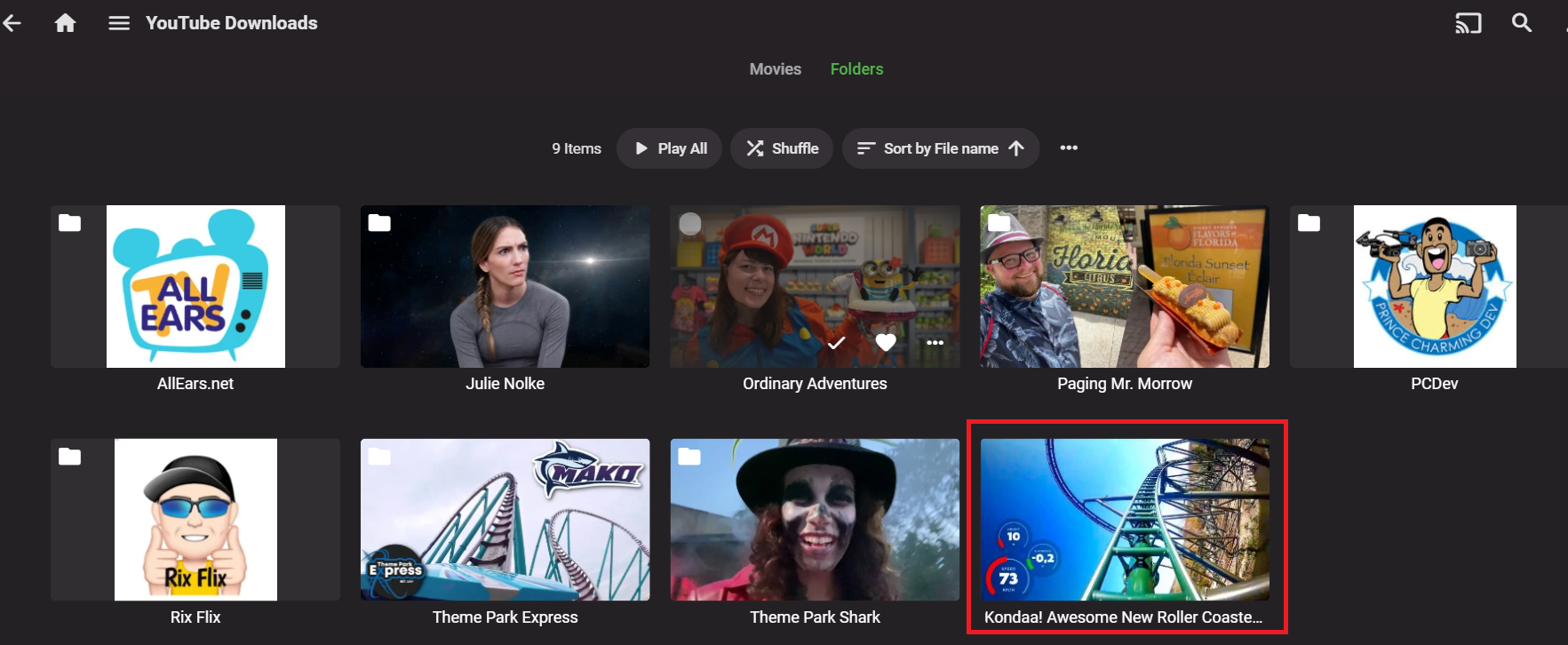The height and width of the screenshot is (645, 1568).
Task: Open the Home page icon
Action: click(65, 23)
